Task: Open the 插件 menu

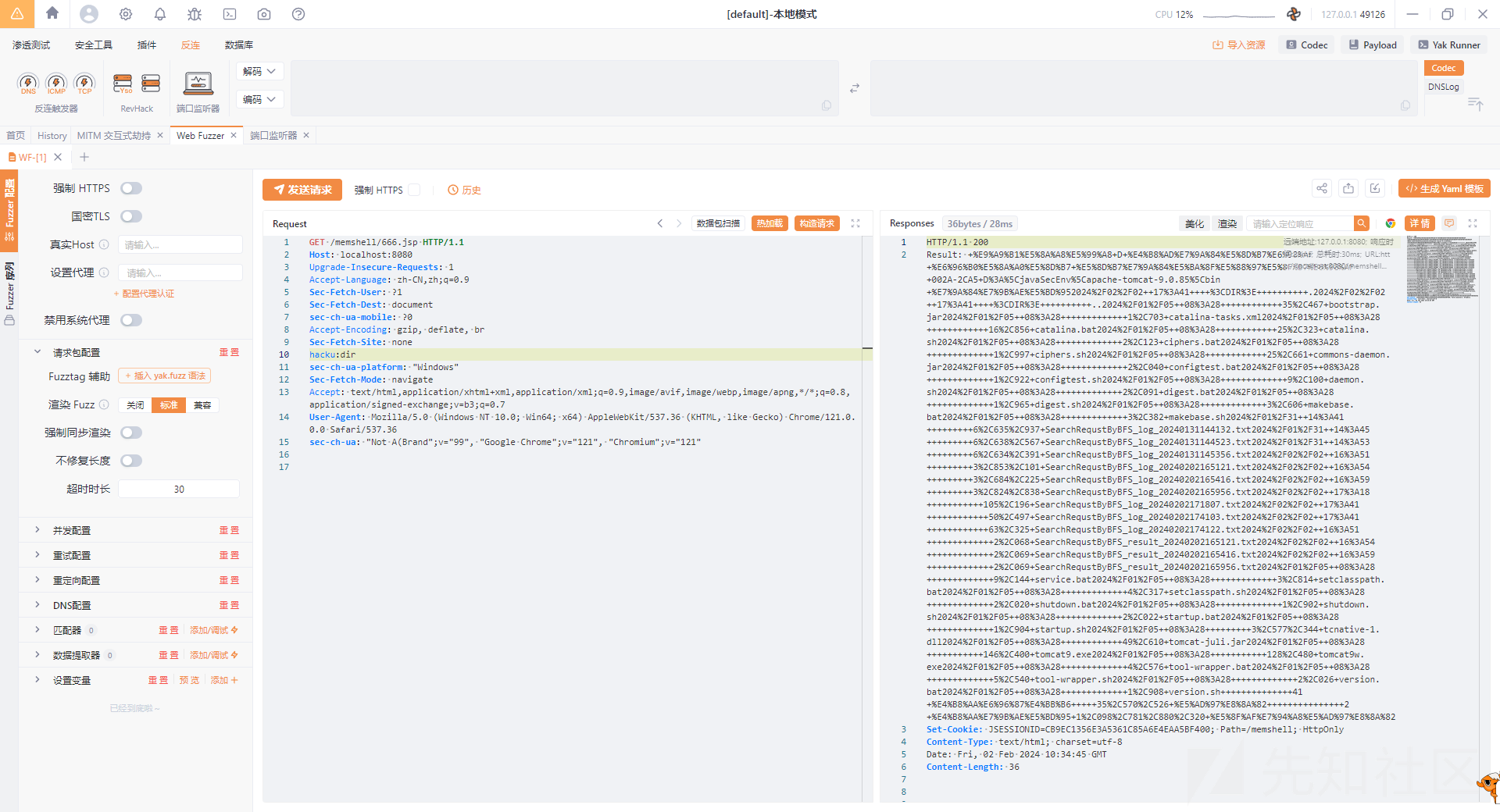Action: pyautogui.click(x=147, y=45)
